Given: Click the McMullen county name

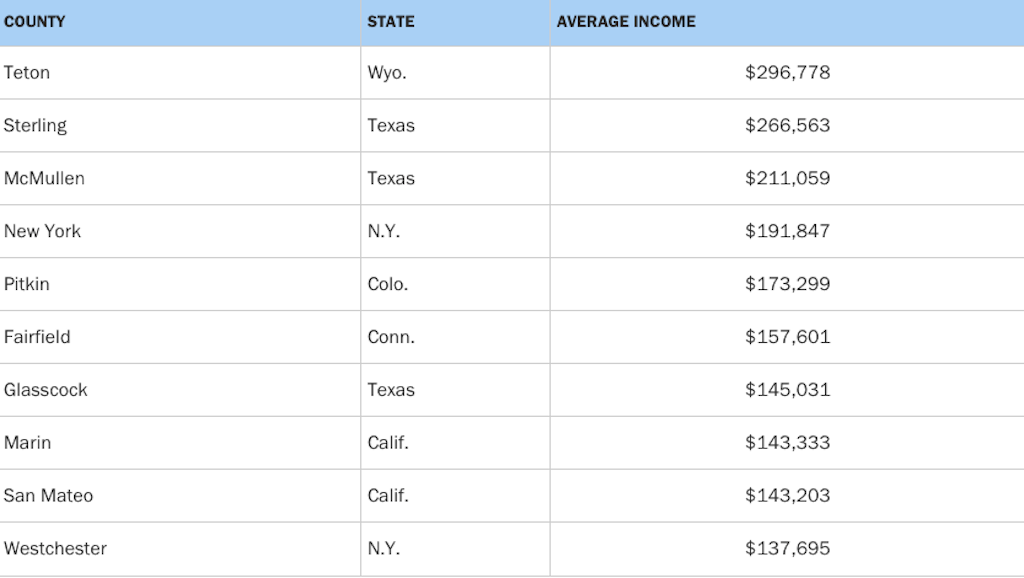Looking at the screenshot, I should coord(44,179).
